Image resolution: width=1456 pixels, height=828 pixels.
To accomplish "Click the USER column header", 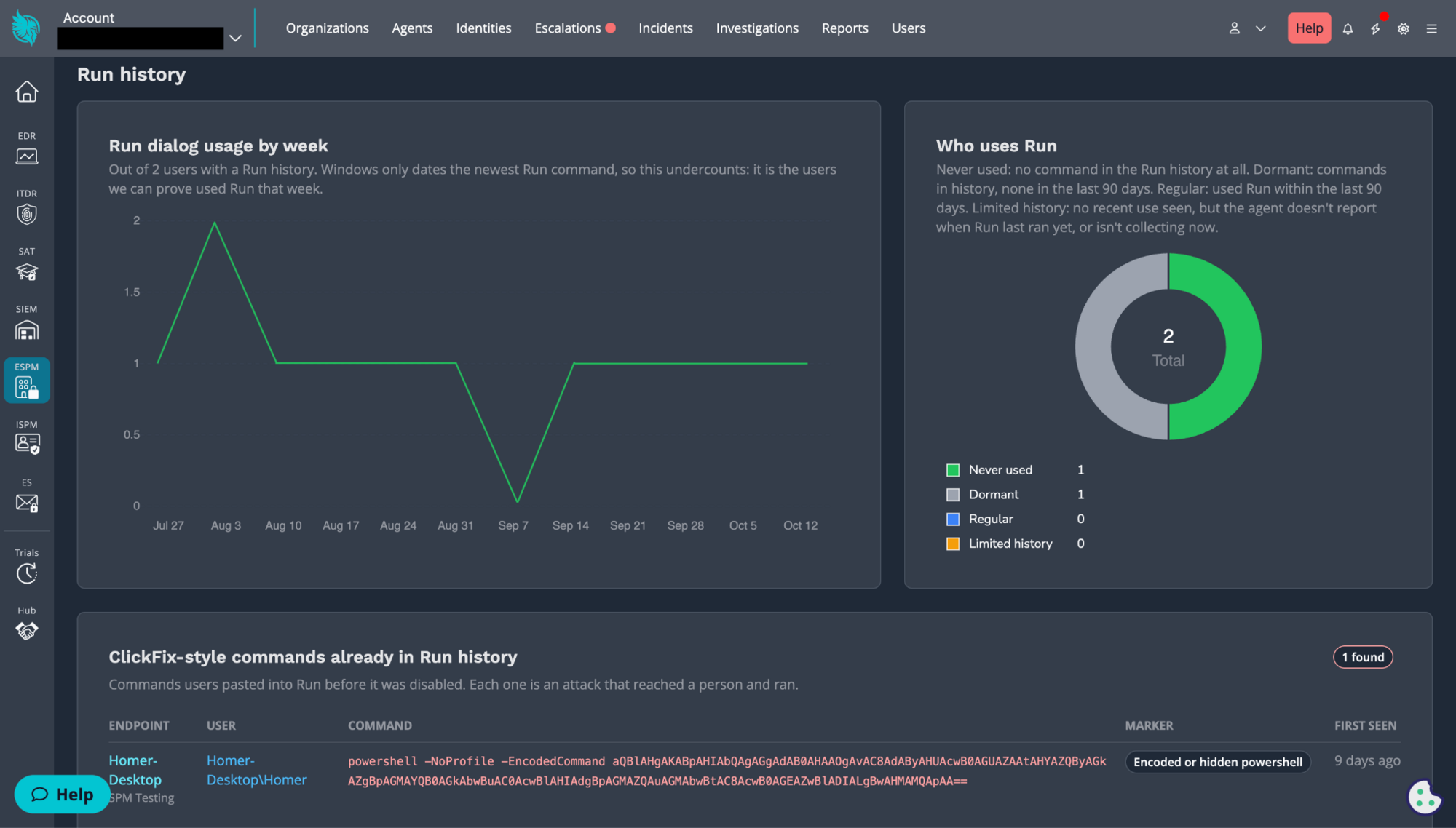I will (221, 725).
